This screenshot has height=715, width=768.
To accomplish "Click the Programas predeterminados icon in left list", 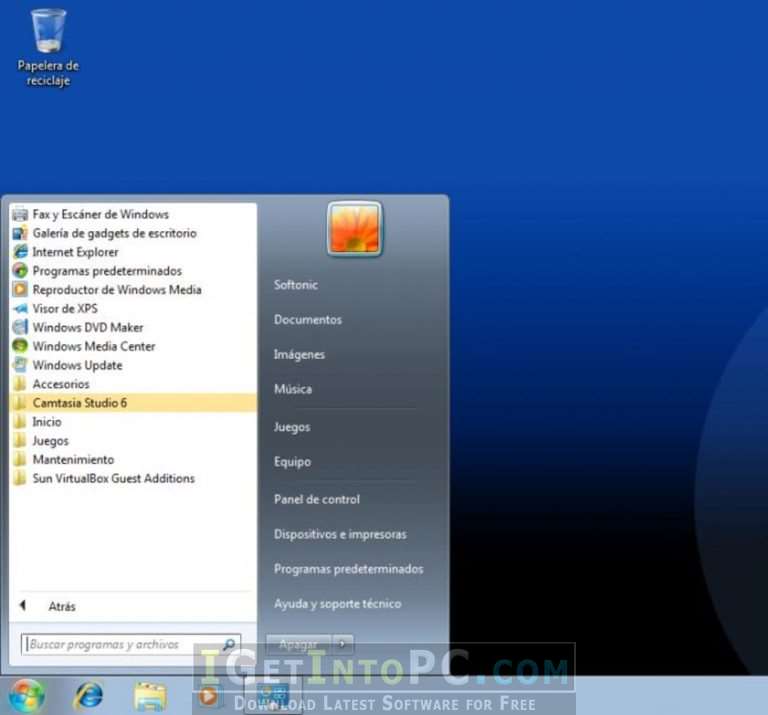I will pos(20,271).
